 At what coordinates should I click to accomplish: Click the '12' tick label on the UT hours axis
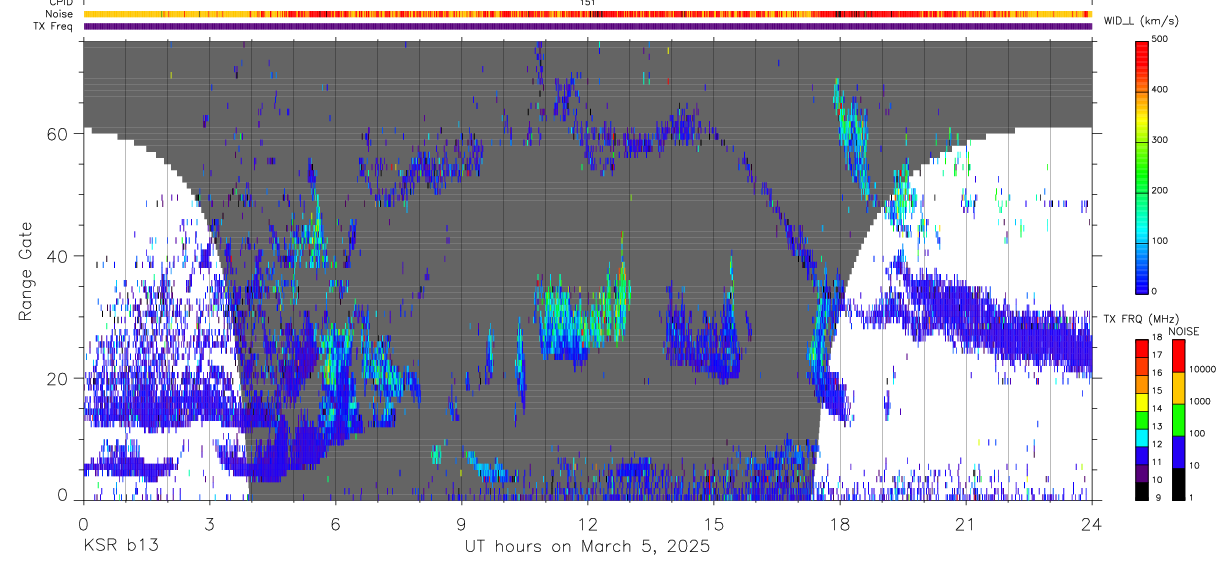tap(587, 524)
